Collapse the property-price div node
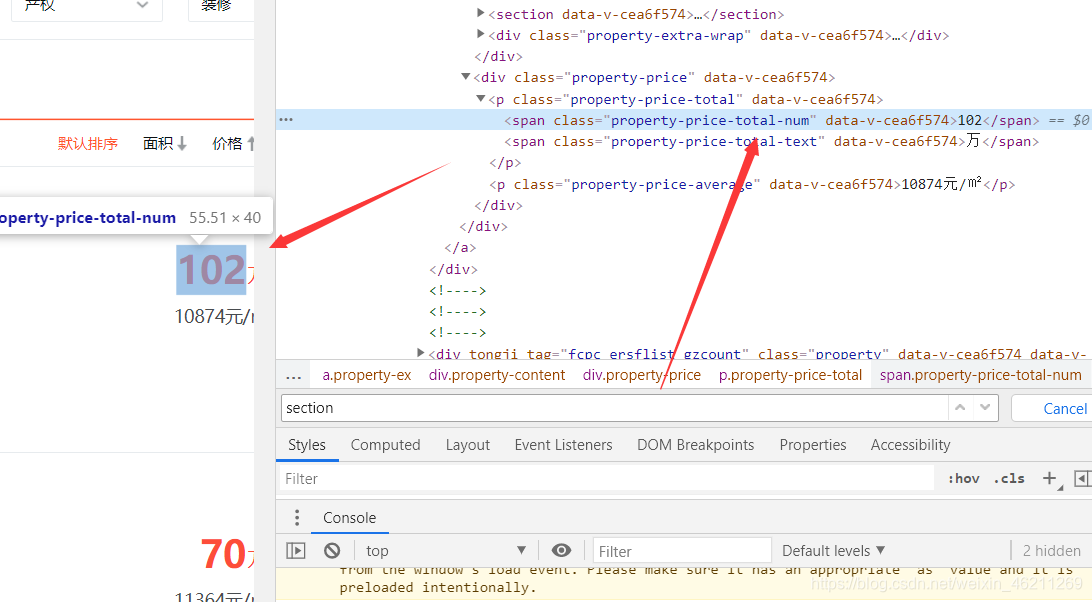 pos(465,77)
